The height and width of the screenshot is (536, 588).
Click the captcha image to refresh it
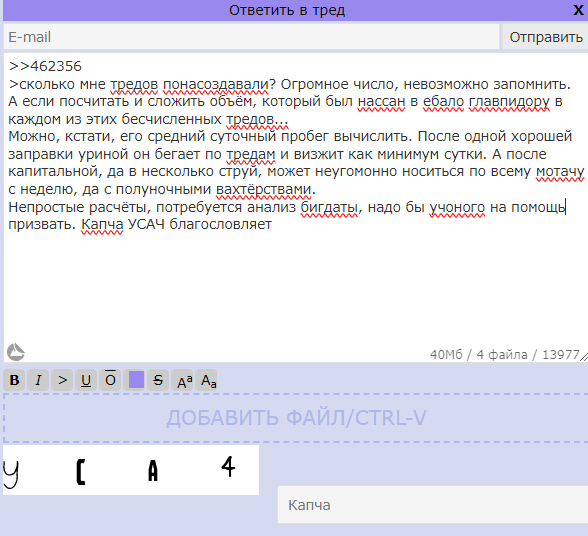coord(131,470)
